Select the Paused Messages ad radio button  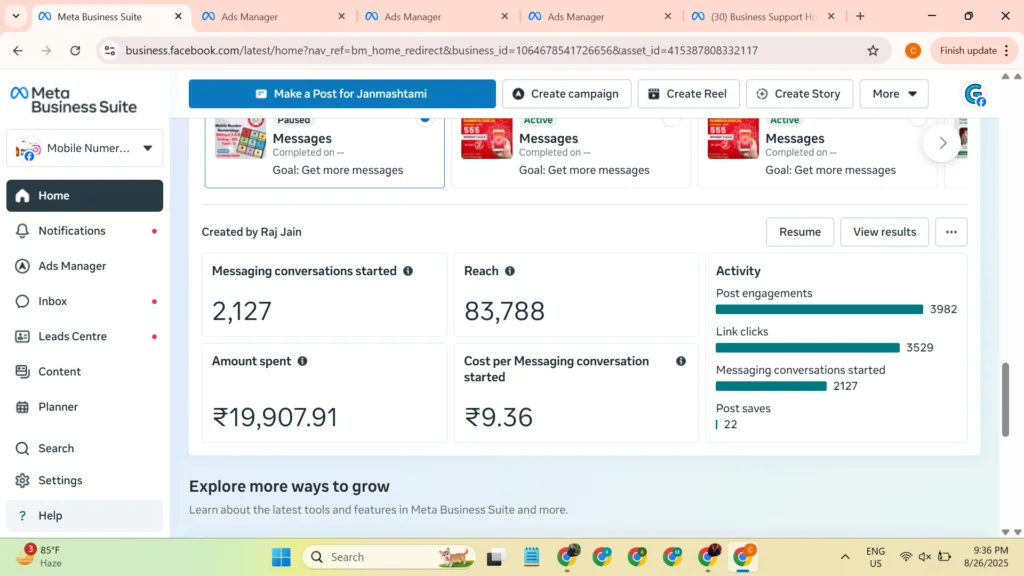425,119
